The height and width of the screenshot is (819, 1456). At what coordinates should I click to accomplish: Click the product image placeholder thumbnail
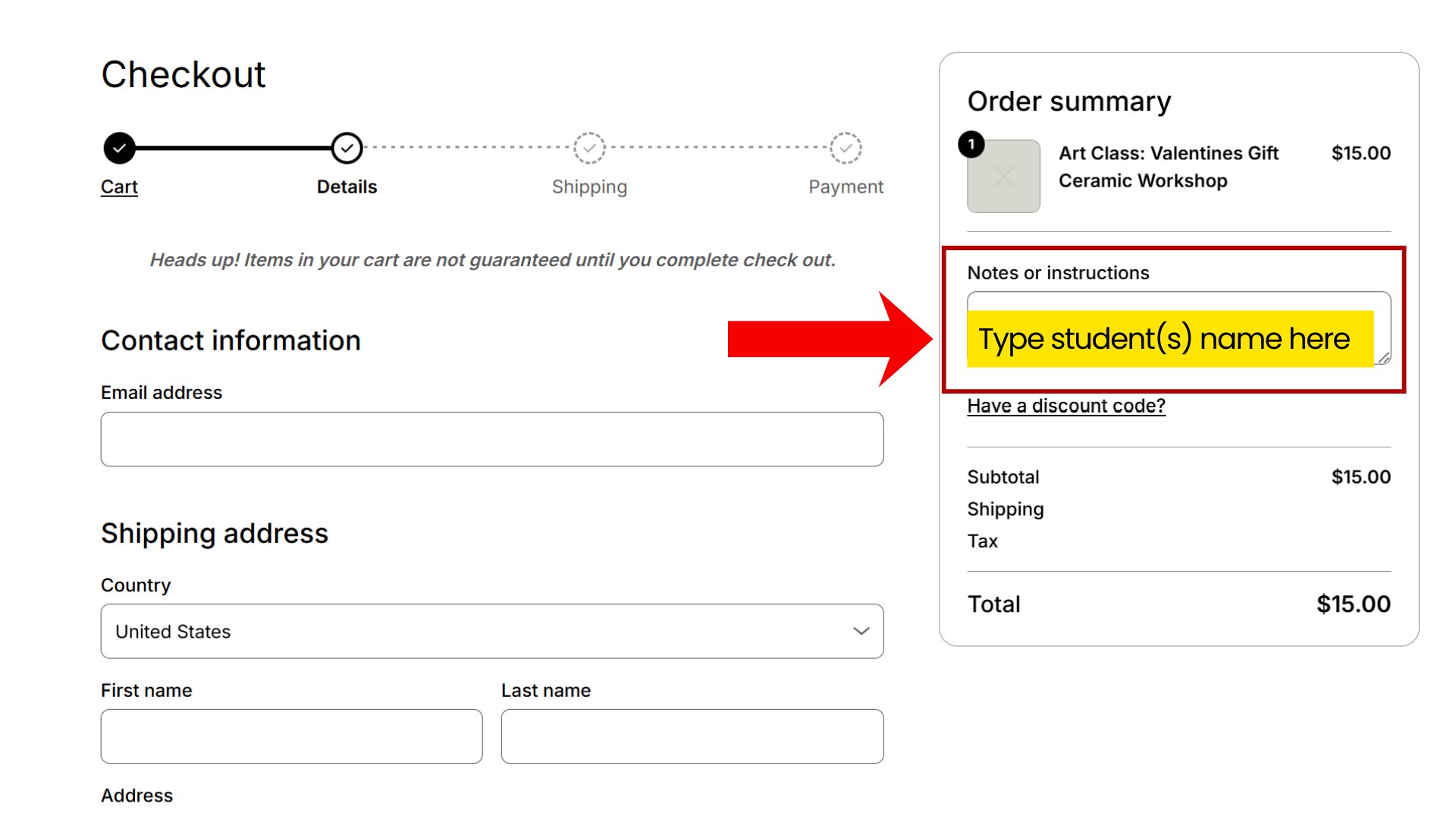(x=1003, y=177)
